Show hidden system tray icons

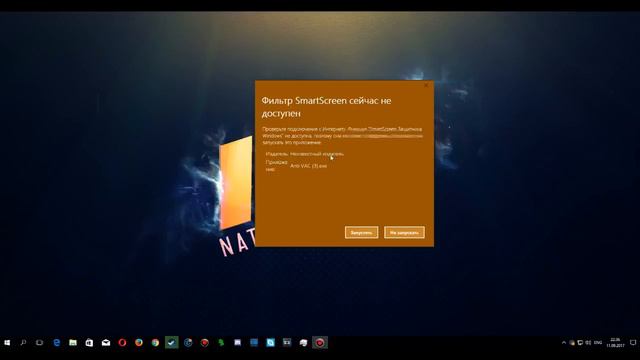(x=564, y=343)
